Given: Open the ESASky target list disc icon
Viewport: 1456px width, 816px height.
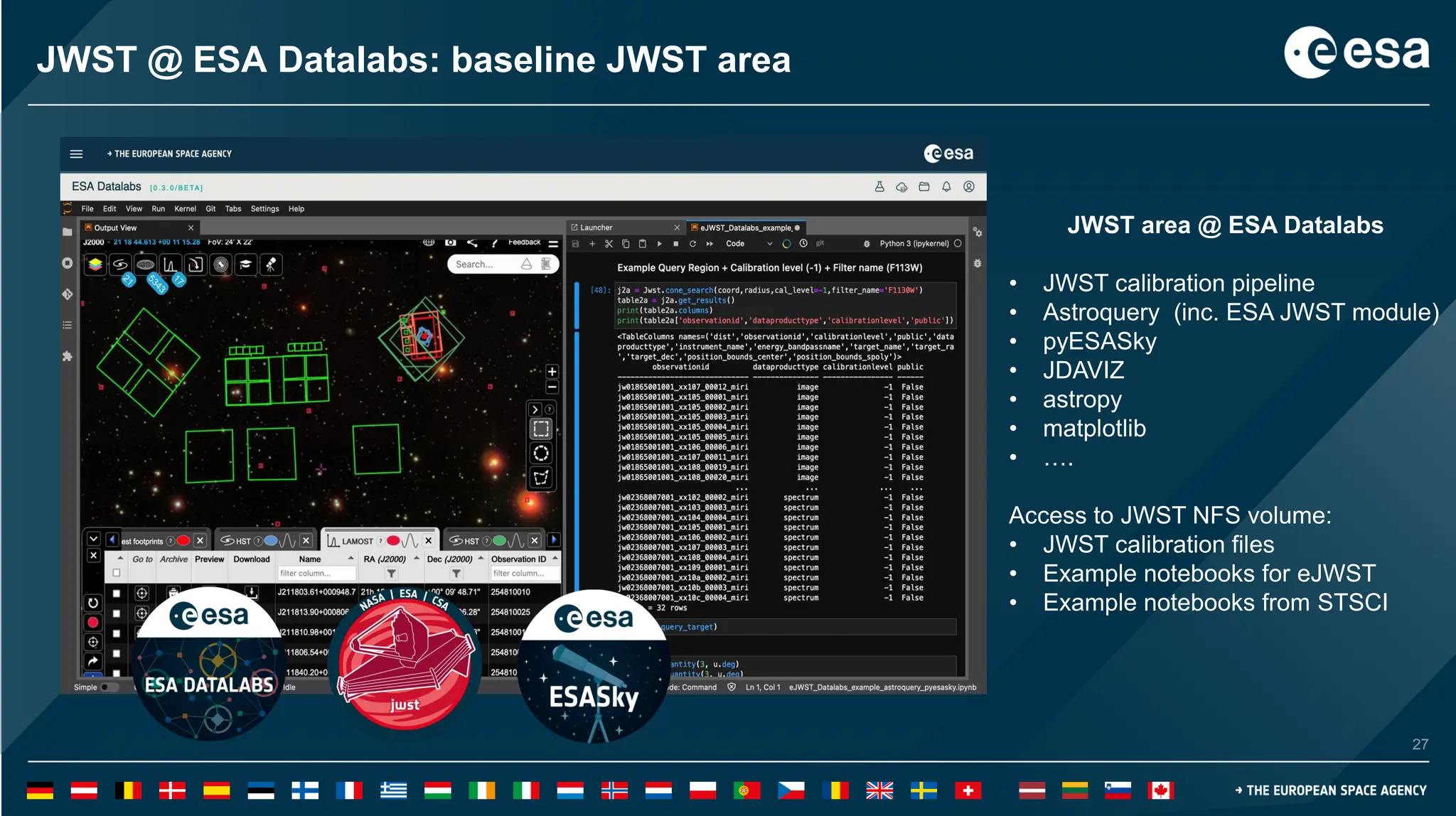Looking at the screenshot, I should [x=221, y=265].
